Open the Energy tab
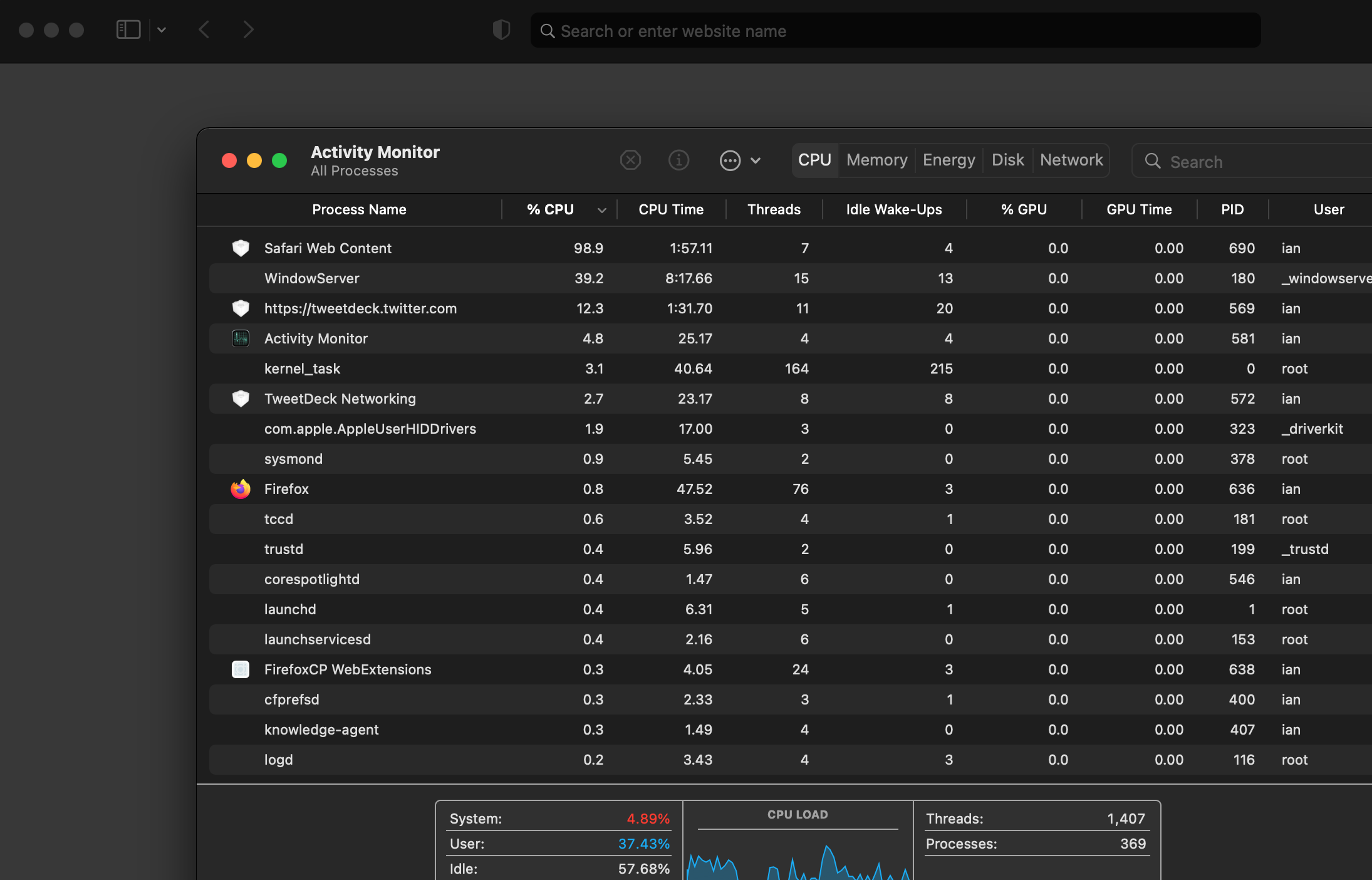This screenshot has height=880, width=1372. point(948,160)
